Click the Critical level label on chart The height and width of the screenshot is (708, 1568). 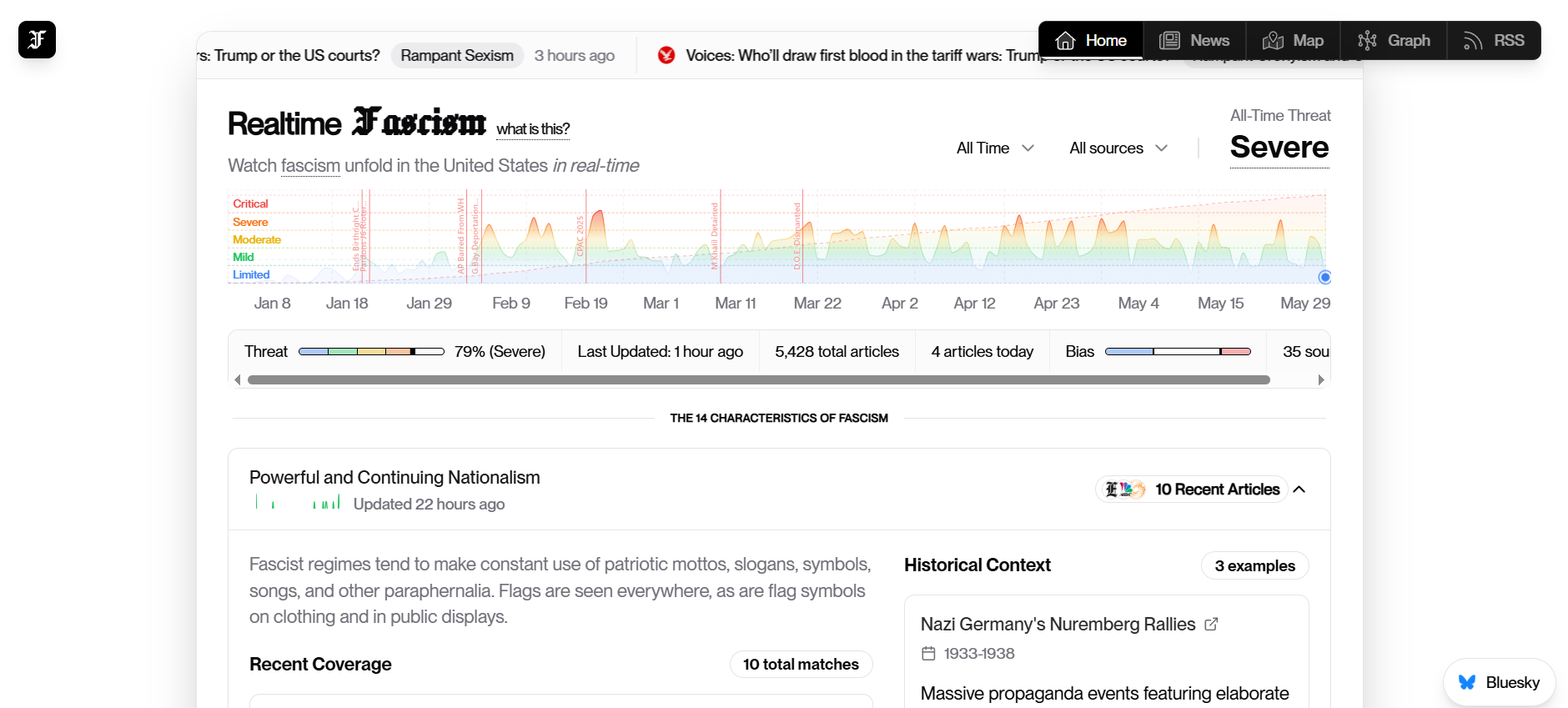250,203
